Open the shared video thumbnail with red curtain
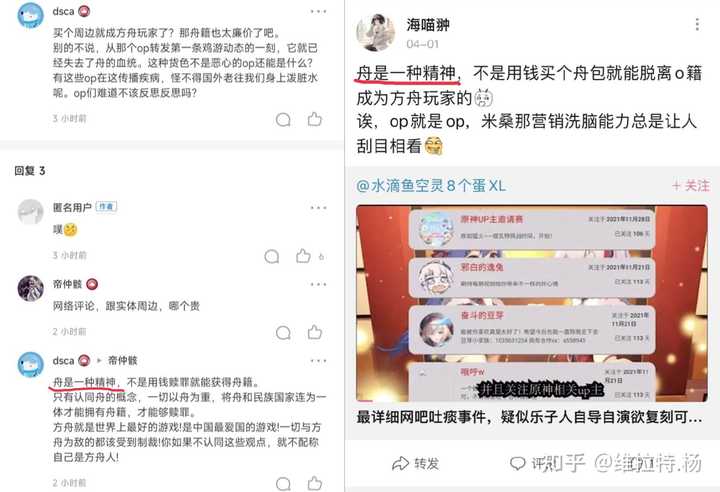720x492 pixels. pyautogui.click(x=532, y=304)
